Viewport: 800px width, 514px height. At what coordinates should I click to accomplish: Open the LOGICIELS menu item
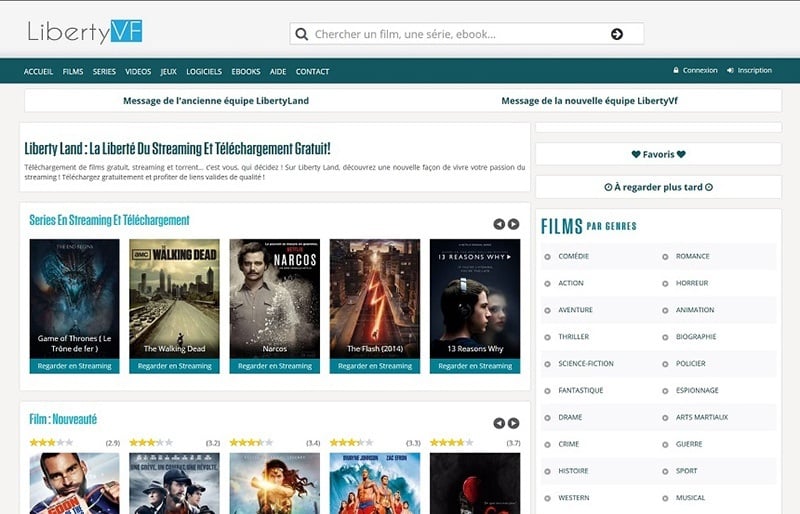[x=204, y=71]
